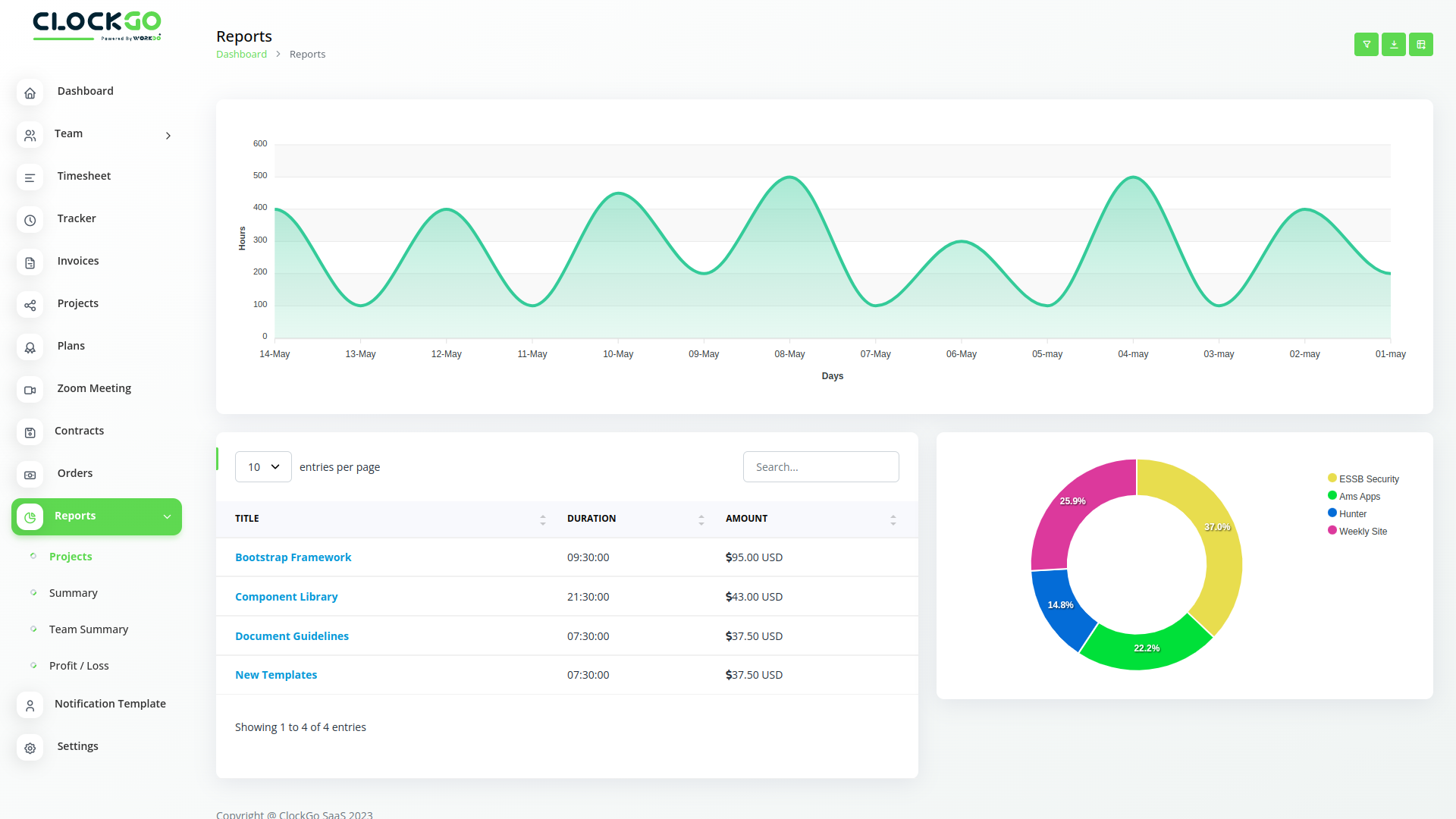Click the Dashboard breadcrumb link
This screenshot has height=819, width=1456.
coord(241,55)
